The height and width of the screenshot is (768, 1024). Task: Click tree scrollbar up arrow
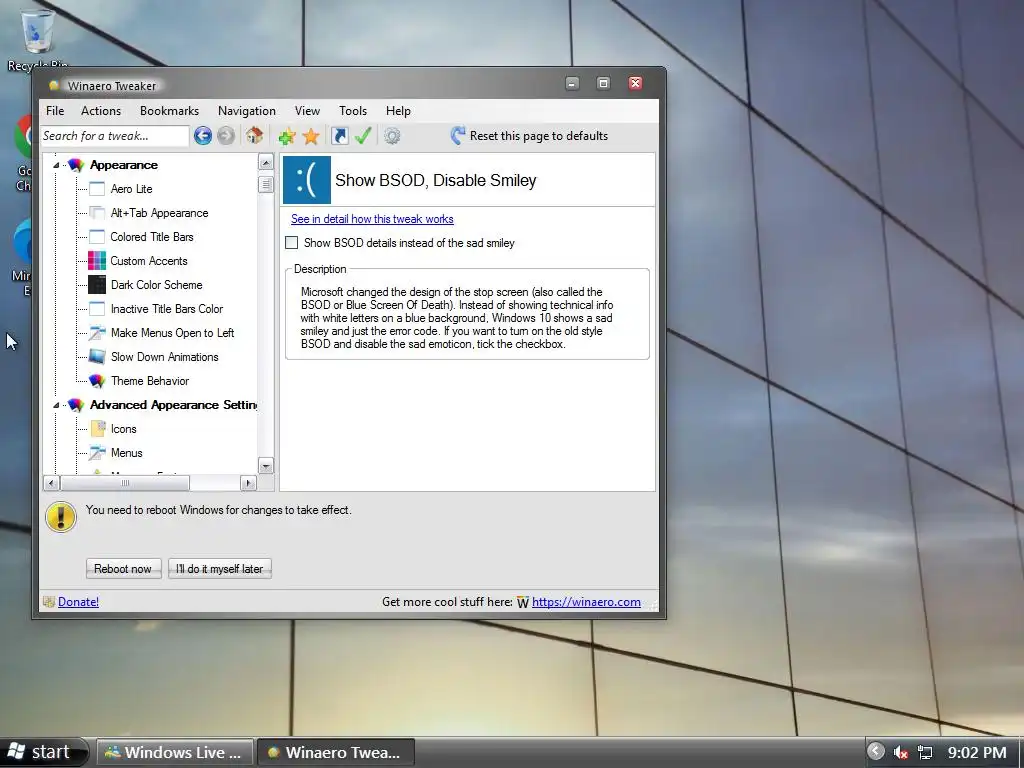266,161
